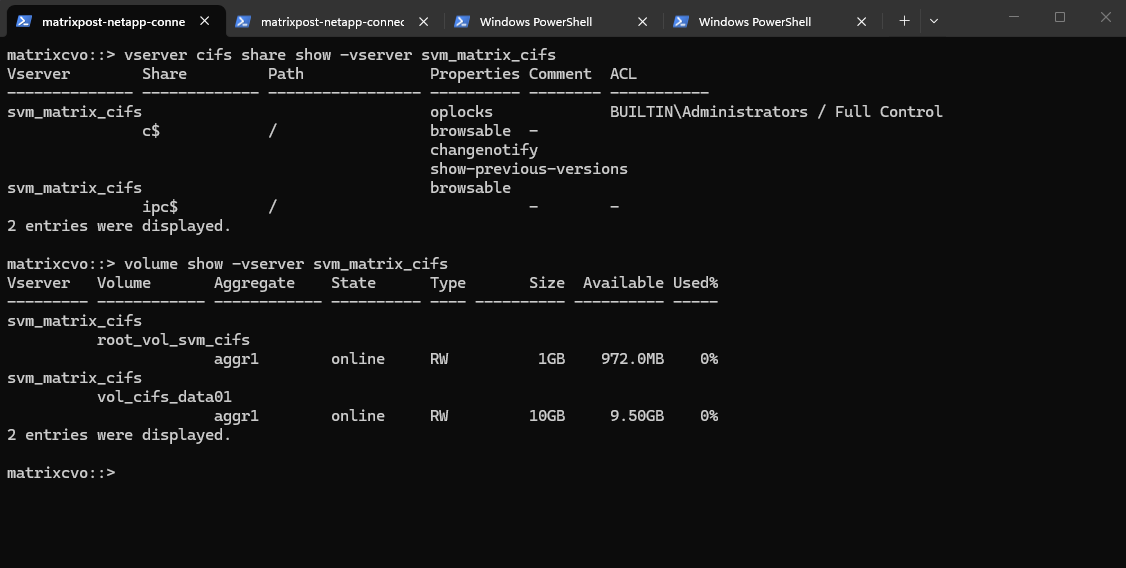Close the second matrixpost-netapp tab
1126x568 pixels.
point(424,21)
